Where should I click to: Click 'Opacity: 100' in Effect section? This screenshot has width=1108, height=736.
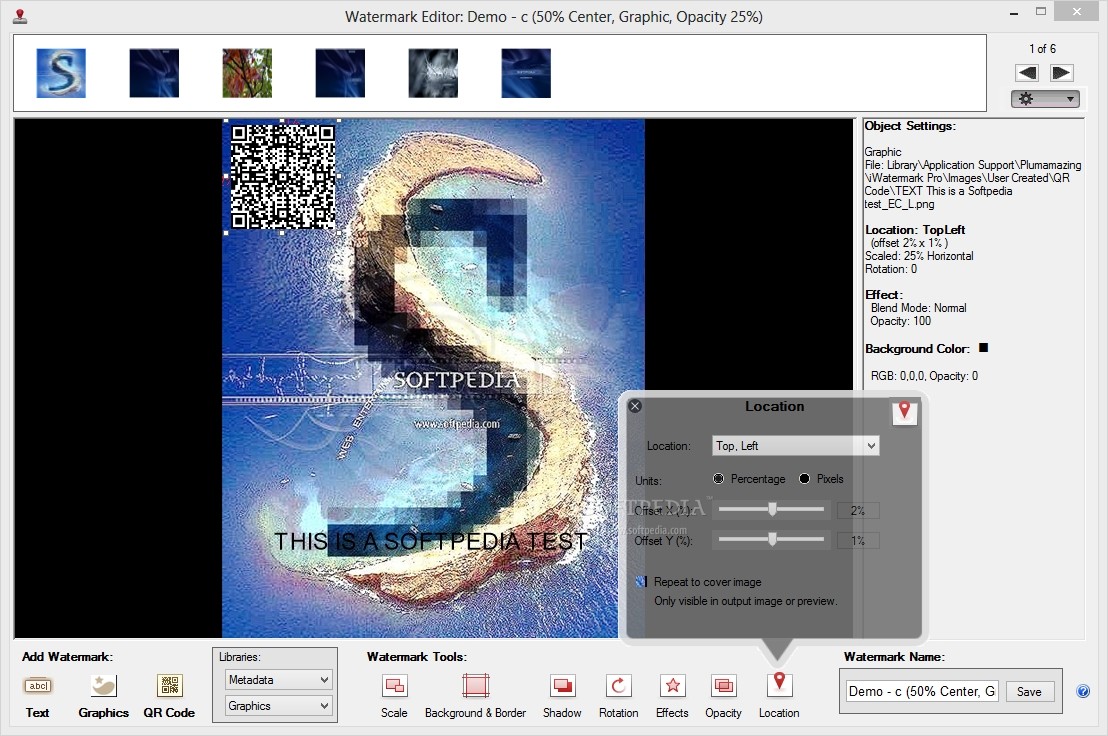(x=900, y=321)
